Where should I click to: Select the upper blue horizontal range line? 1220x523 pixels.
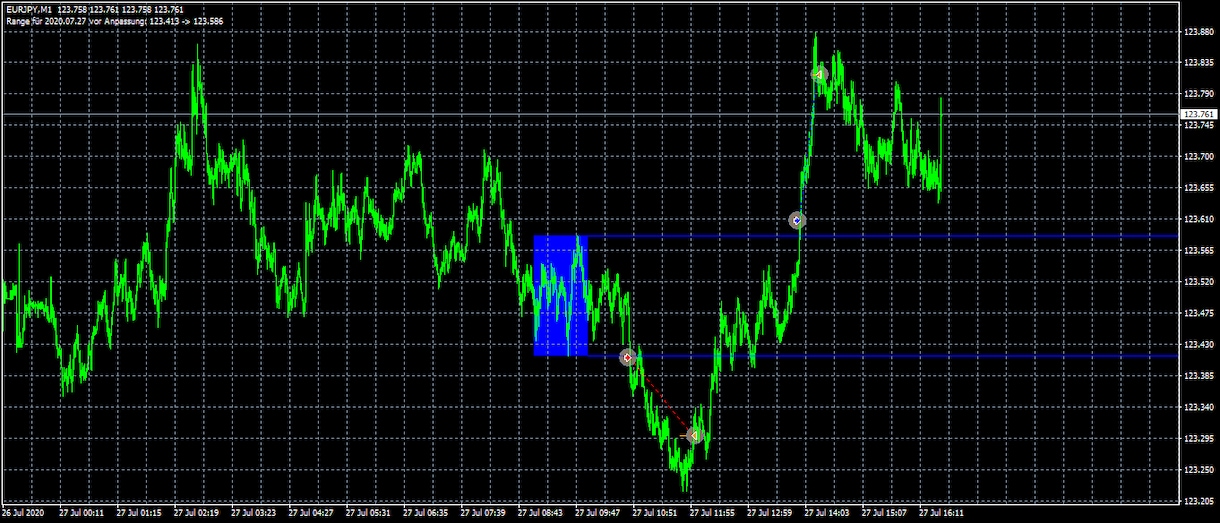[882, 236]
